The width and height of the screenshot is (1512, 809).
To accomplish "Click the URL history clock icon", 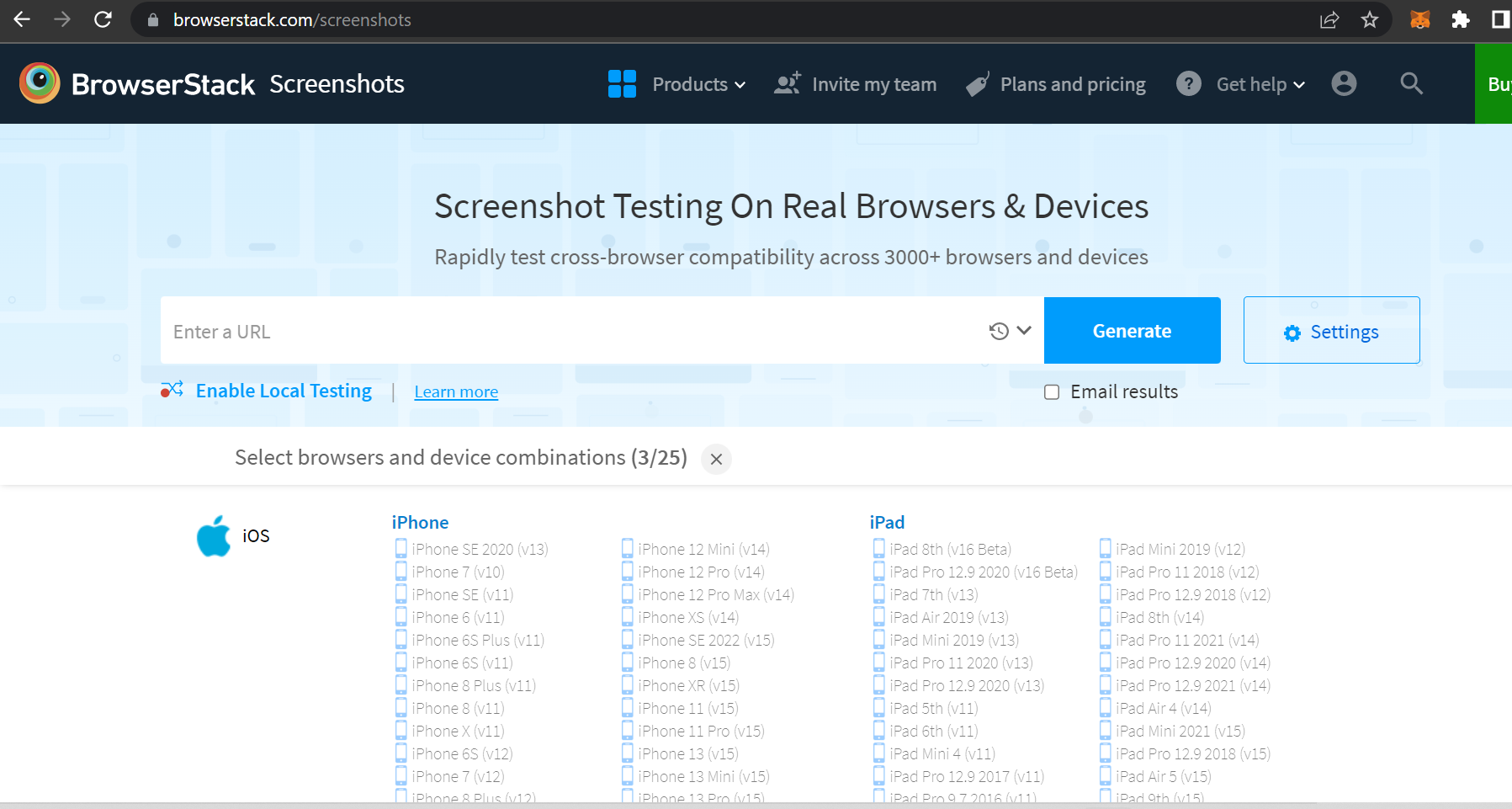I will 999,331.
